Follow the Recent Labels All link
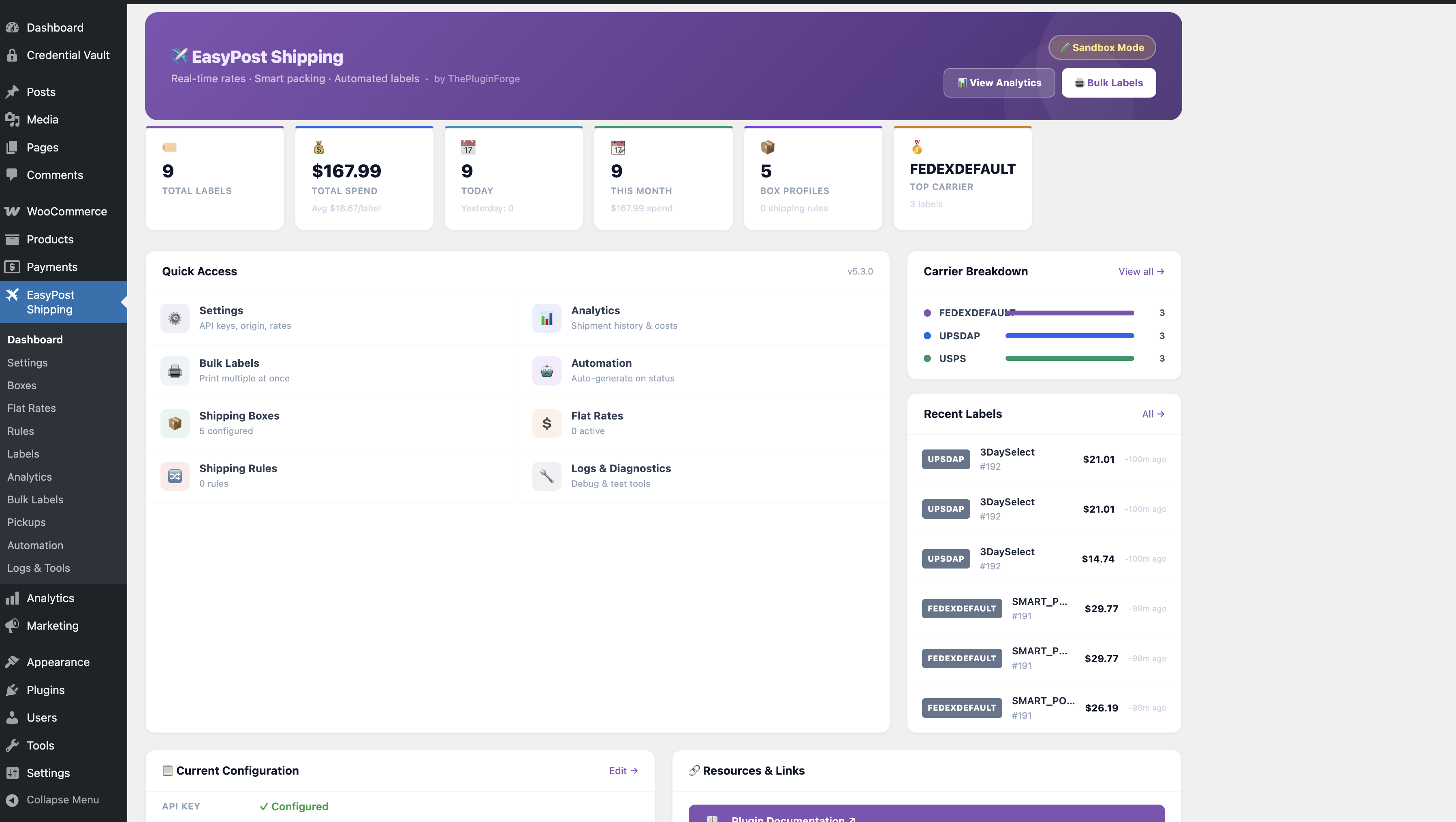 [1153, 413]
